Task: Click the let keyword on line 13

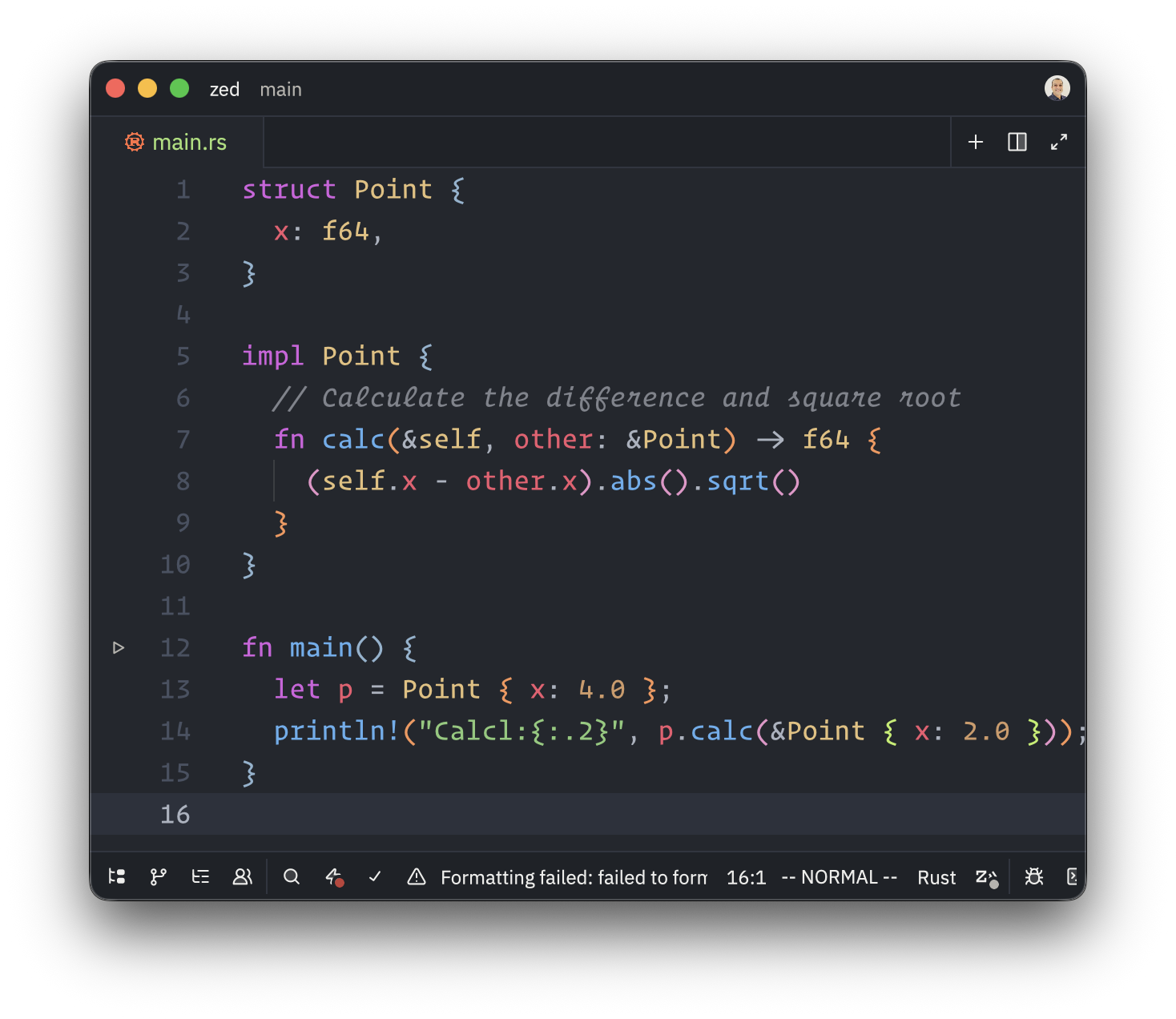Action: (x=297, y=689)
